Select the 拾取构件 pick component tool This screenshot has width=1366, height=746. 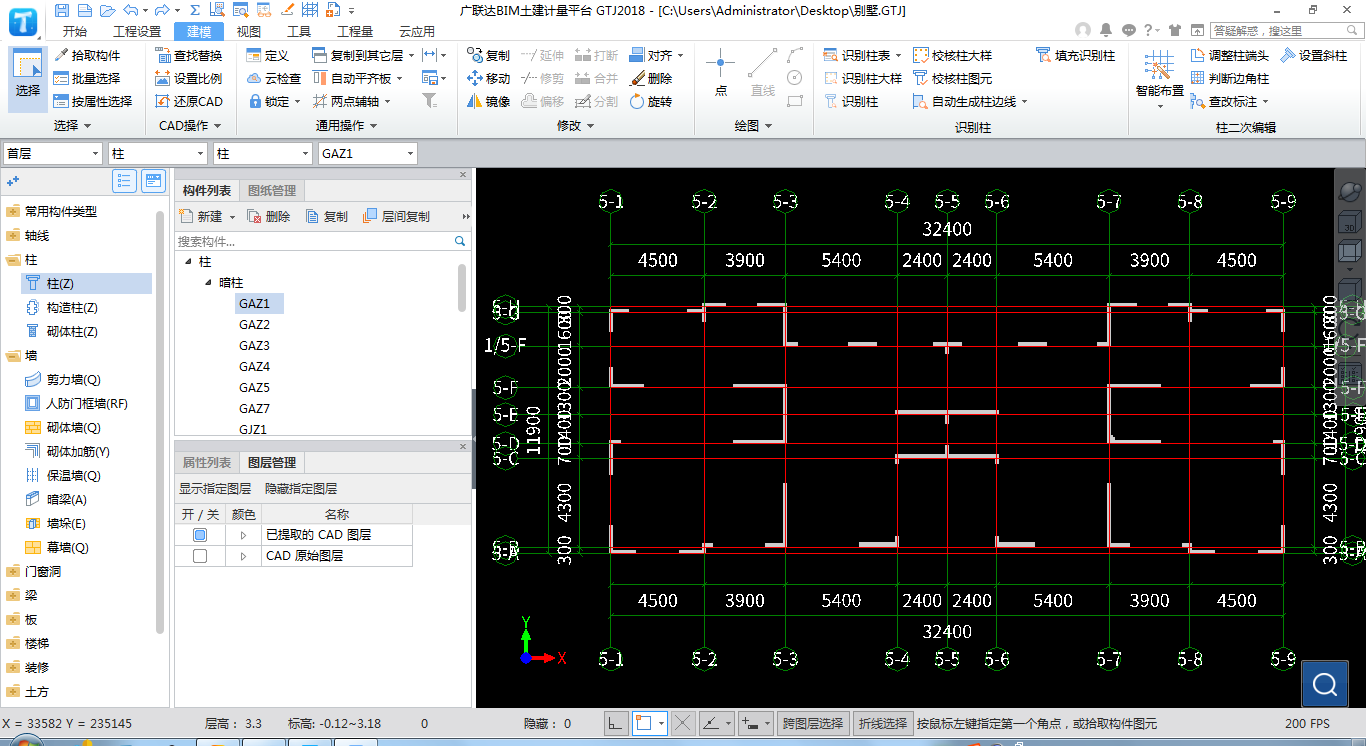coord(88,56)
